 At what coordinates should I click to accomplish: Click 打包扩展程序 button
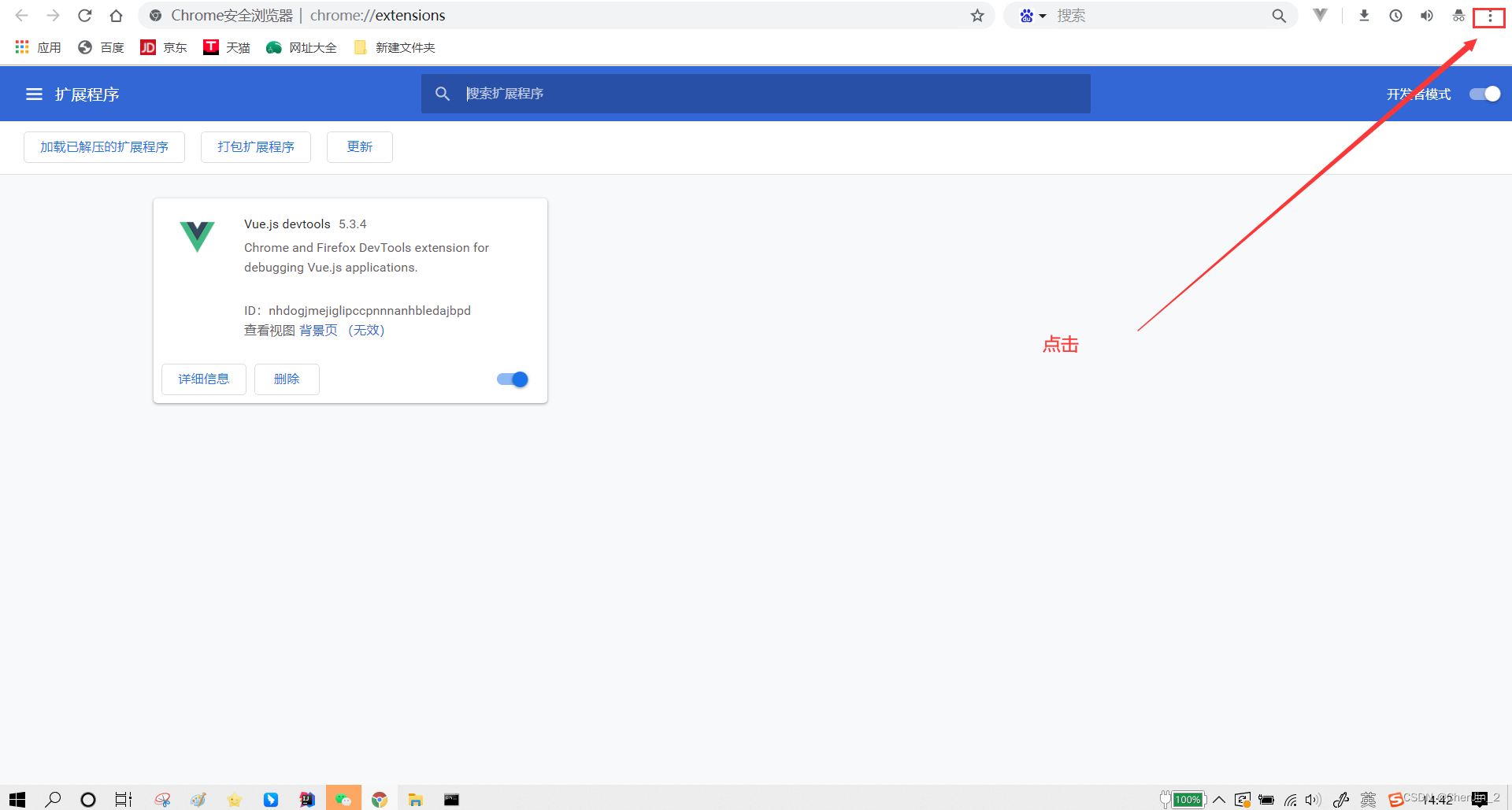[x=256, y=147]
